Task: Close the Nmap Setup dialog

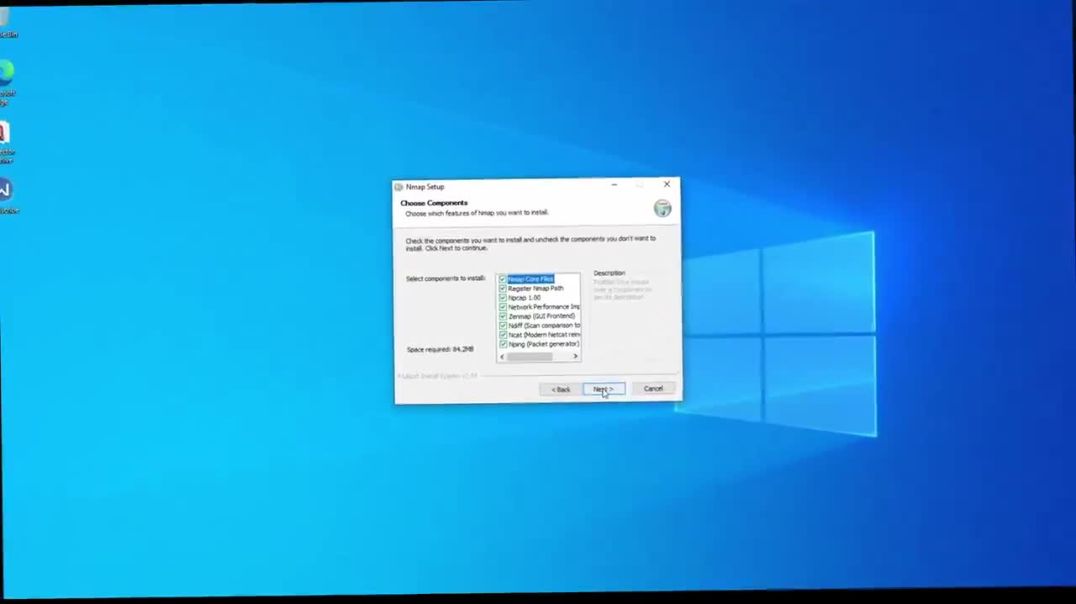Action: click(666, 184)
